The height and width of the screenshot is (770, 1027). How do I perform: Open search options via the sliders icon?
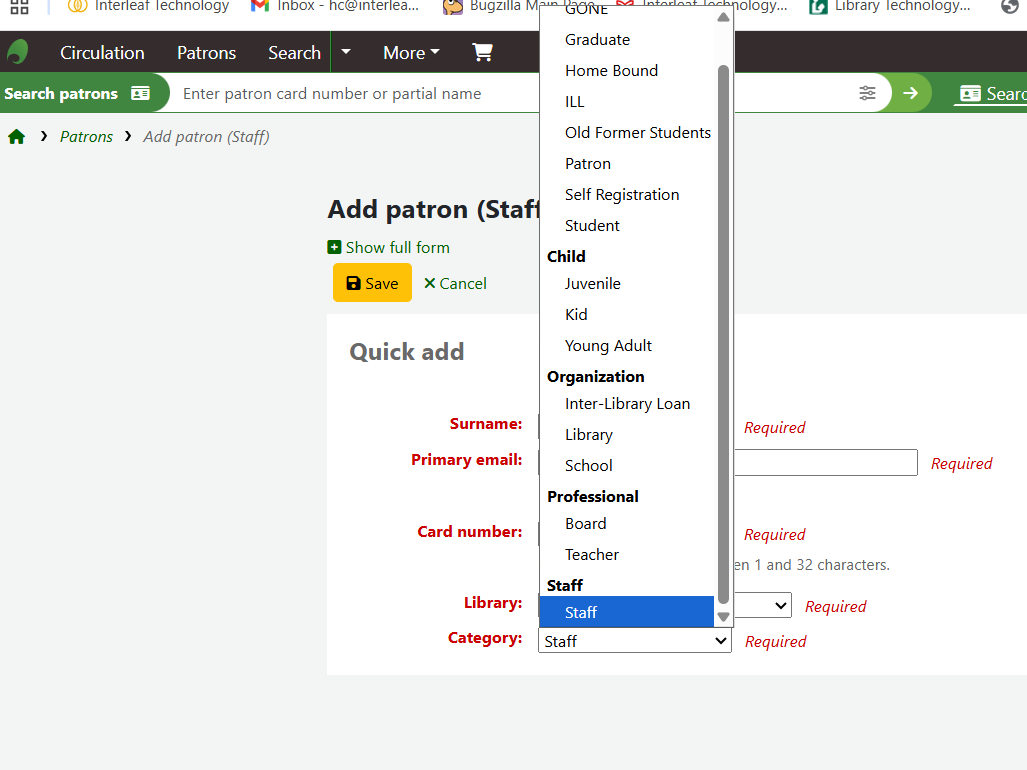click(867, 93)
